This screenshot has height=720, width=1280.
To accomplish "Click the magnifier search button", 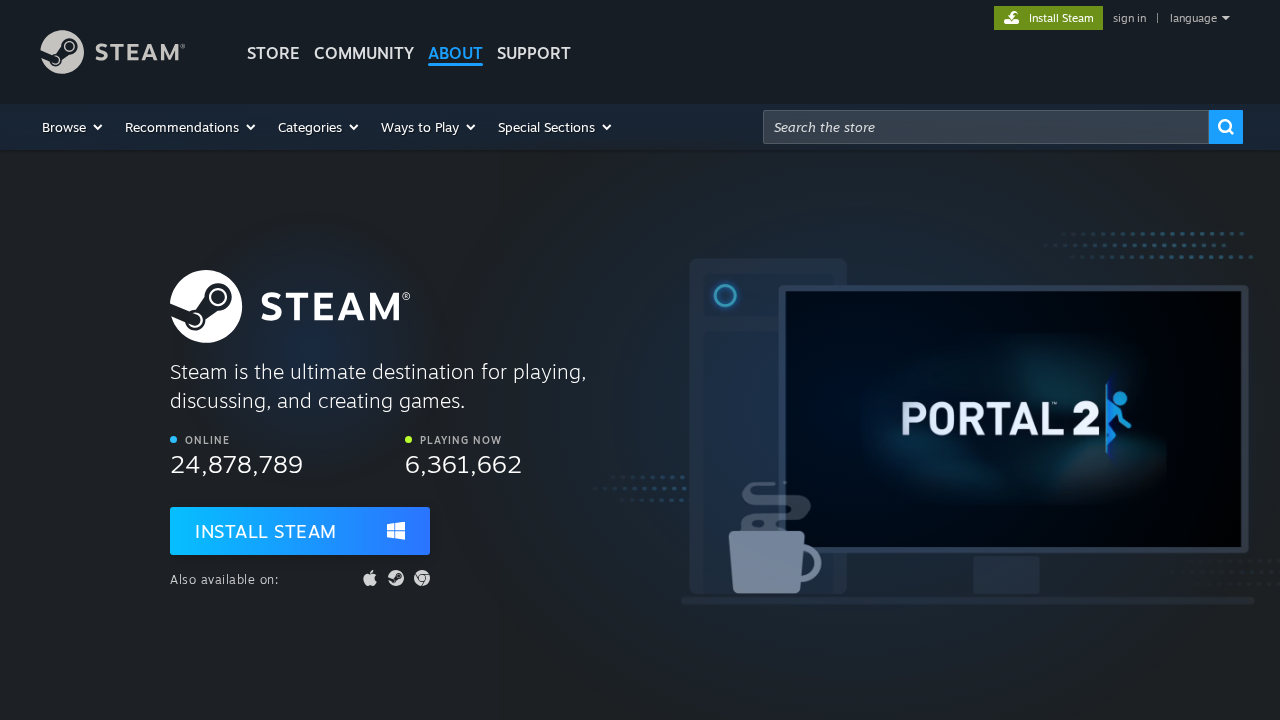I will pos(1226,127).
